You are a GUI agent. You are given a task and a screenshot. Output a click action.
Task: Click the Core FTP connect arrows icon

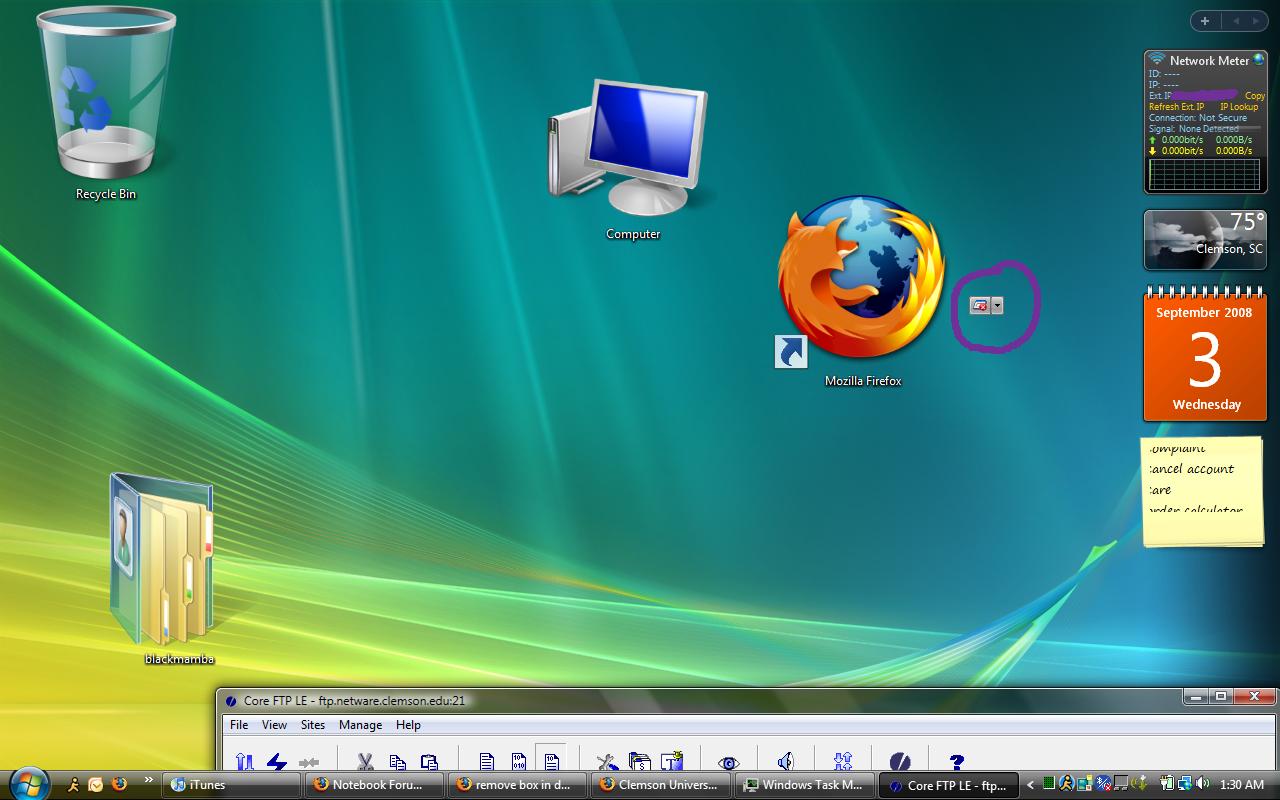click(244, 762)
